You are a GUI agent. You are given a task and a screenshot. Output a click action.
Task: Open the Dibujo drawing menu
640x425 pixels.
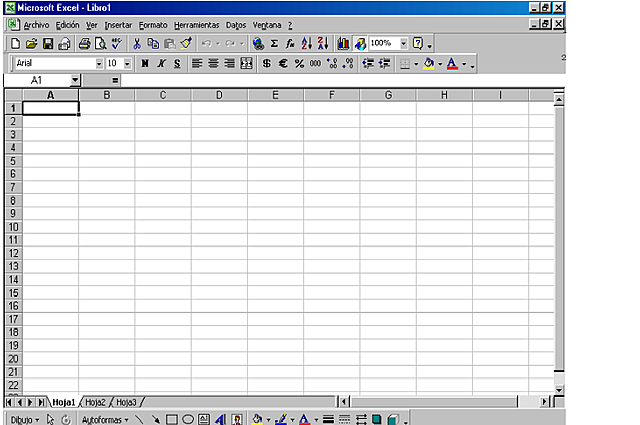(x=24, y=420)
